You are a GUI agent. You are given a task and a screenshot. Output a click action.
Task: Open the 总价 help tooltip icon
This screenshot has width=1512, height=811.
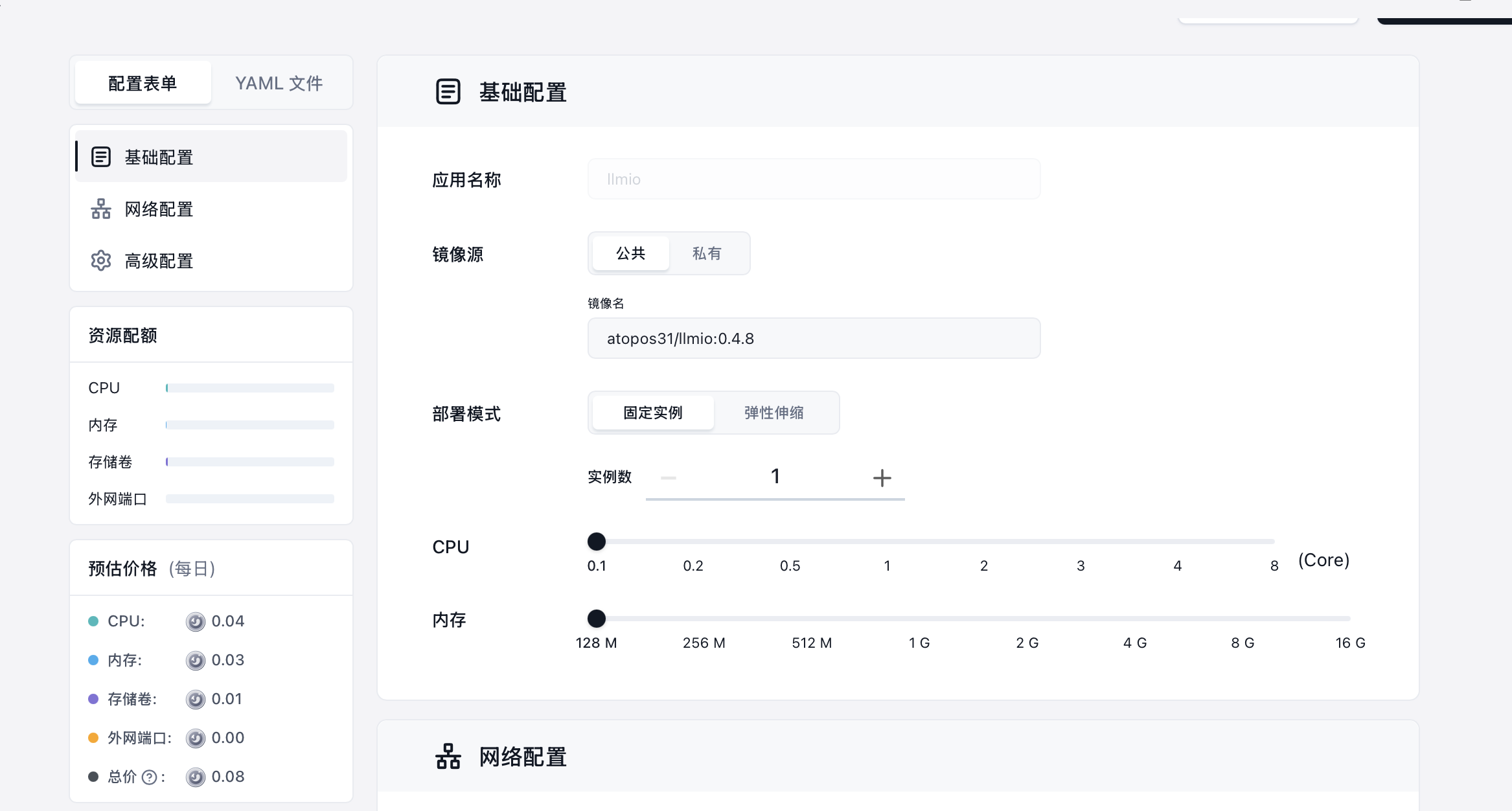[150, 777]
